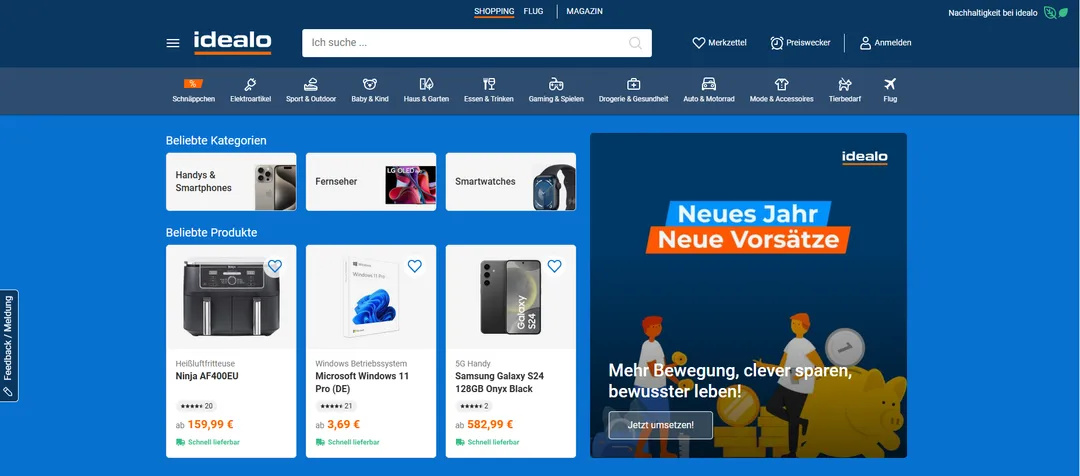Open Microsoft Windows 11 Pro (DE) title
This screenshot has height=476, width=1080.
[x=362, y=382]
